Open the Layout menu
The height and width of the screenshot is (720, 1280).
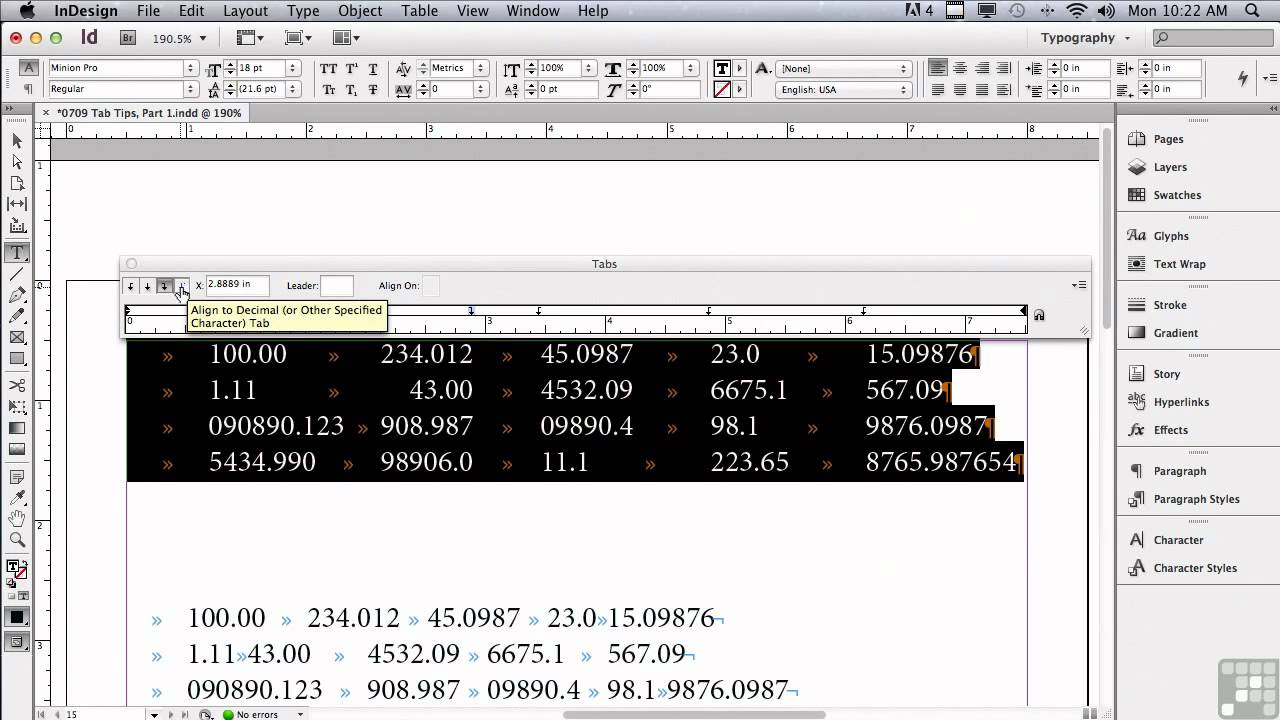[x=245, y=11]
